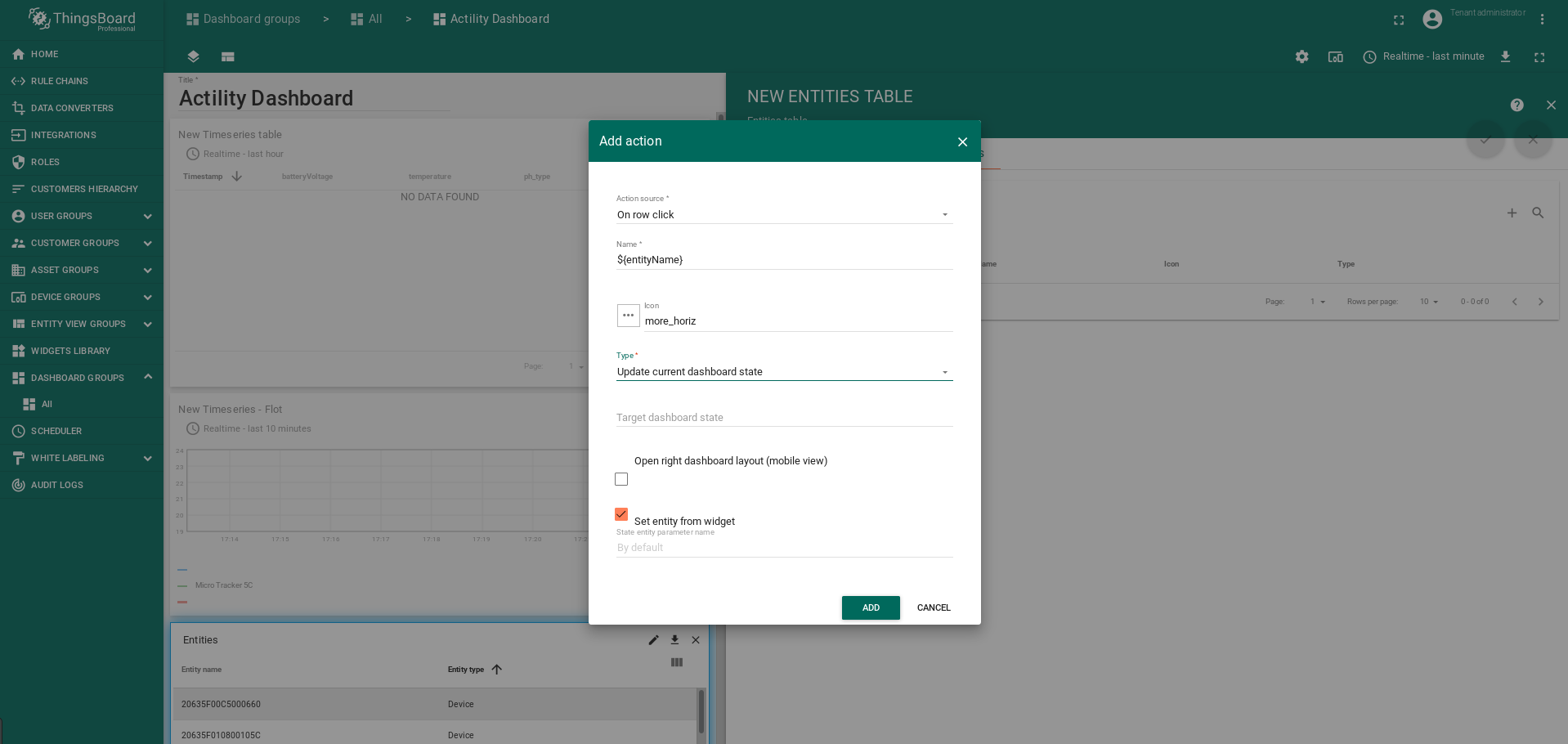Click export dashboard download icon
Image resolution: width=1568 pixels, height=744 pixels.
tap(1505, 56)
